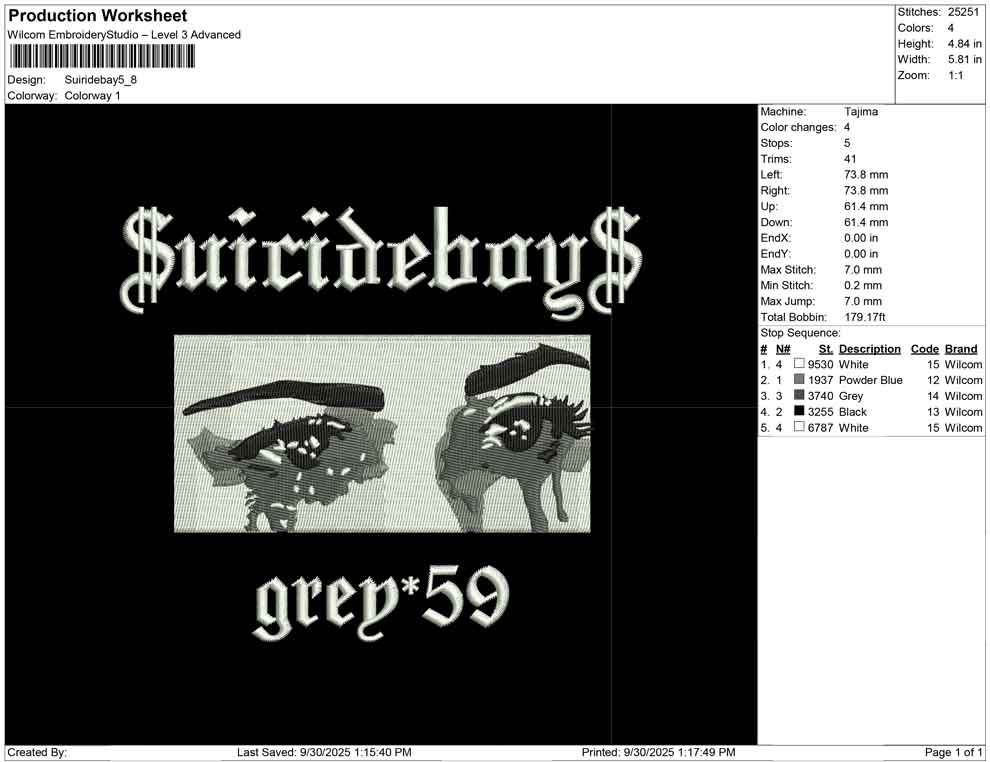Click the Machine value "Tajima"
The height and width of the screenshot is (762, 990).
[x=861, y=111]
